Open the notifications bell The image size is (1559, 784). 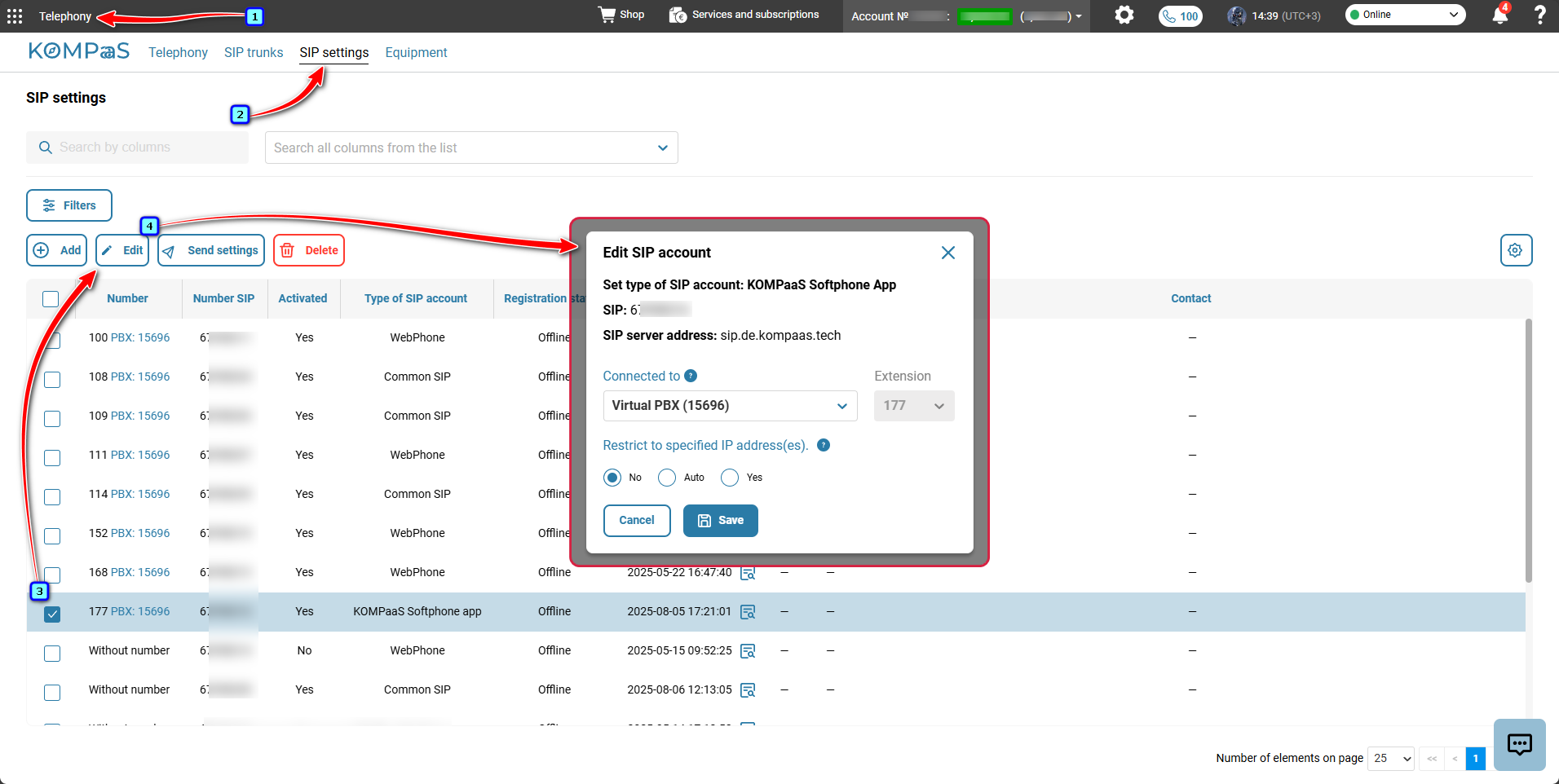[1499, 15]
